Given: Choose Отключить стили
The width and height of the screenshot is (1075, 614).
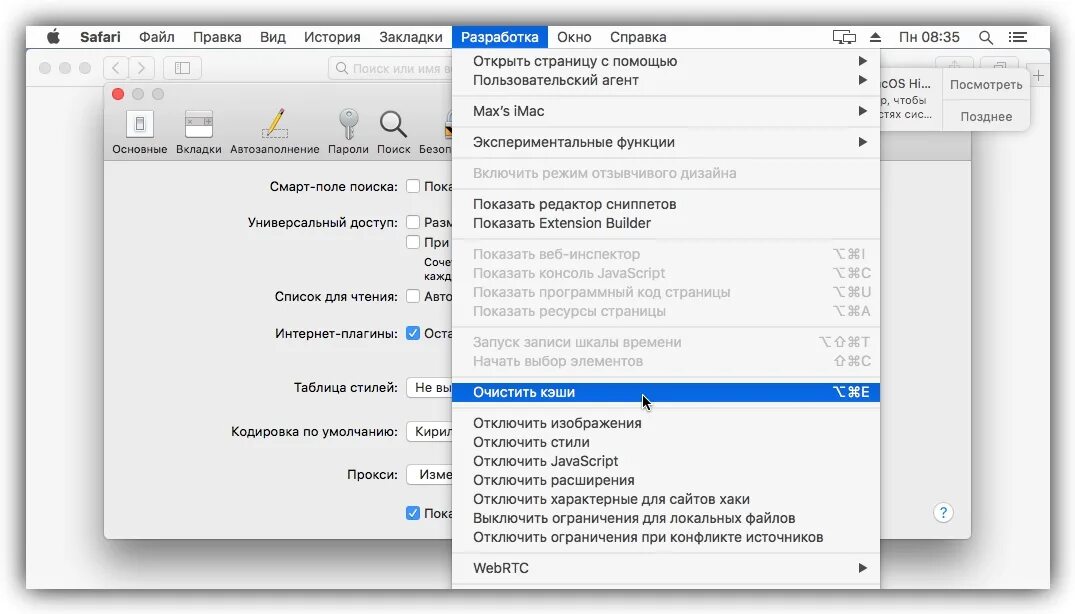Looking at the screenshot, I should (x=666, y=442).
